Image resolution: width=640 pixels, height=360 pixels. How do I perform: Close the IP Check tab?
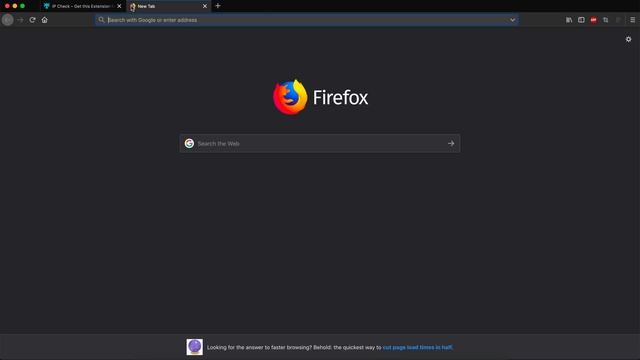119,6
